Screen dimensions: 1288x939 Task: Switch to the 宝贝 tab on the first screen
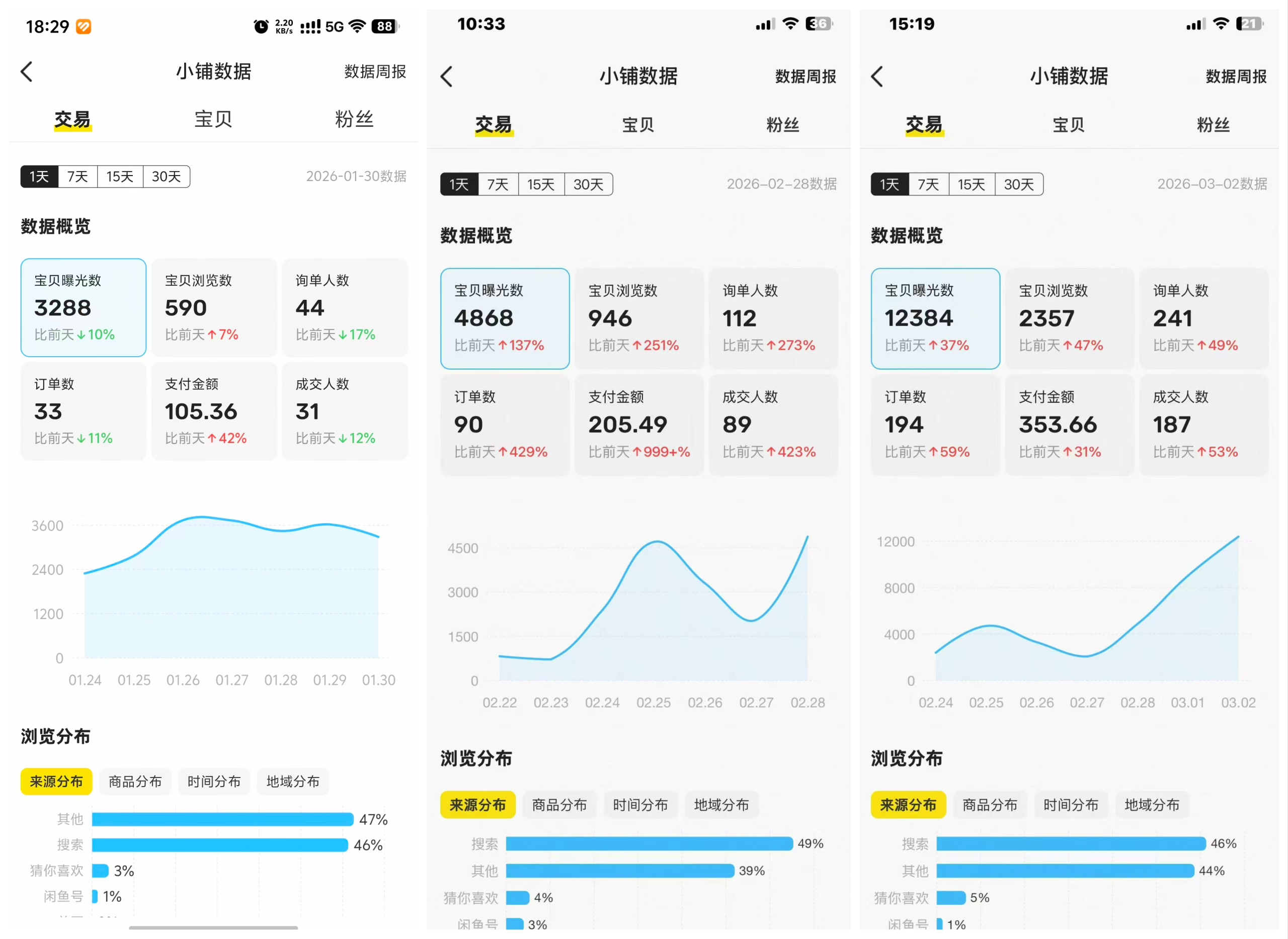pyautogui.click(x=213, y=119)
